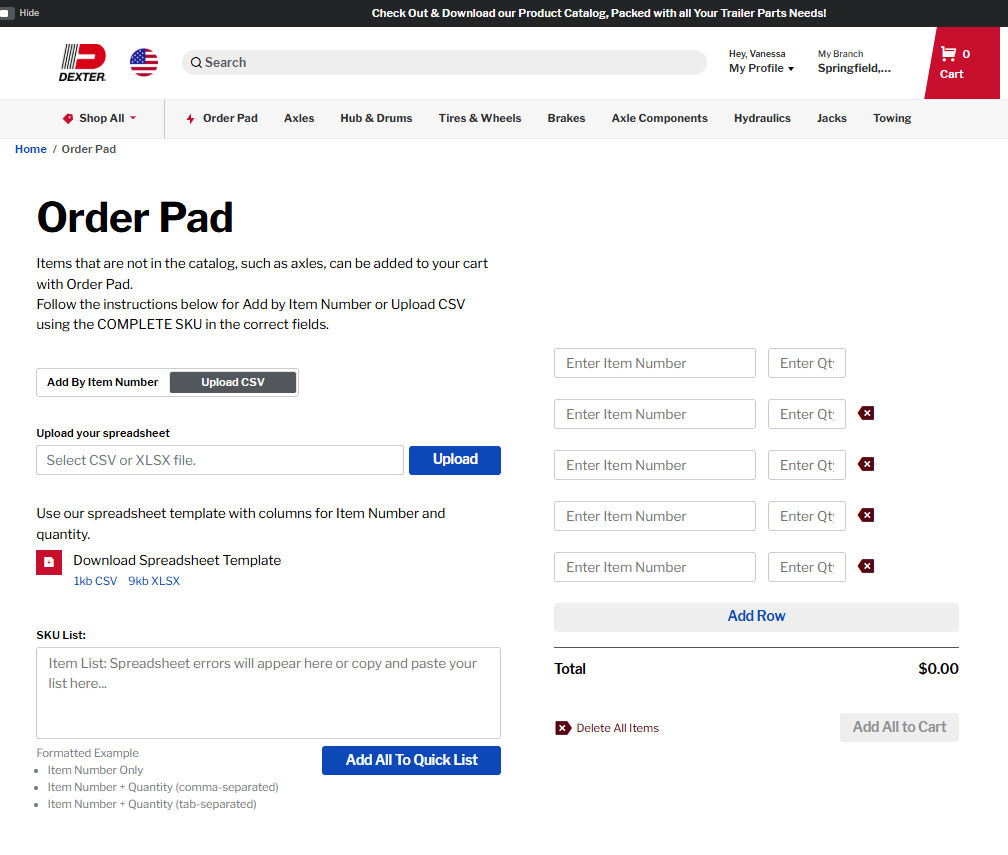Click the Add Row button
The image size is (1008, 855).
[x=756, y=616]
